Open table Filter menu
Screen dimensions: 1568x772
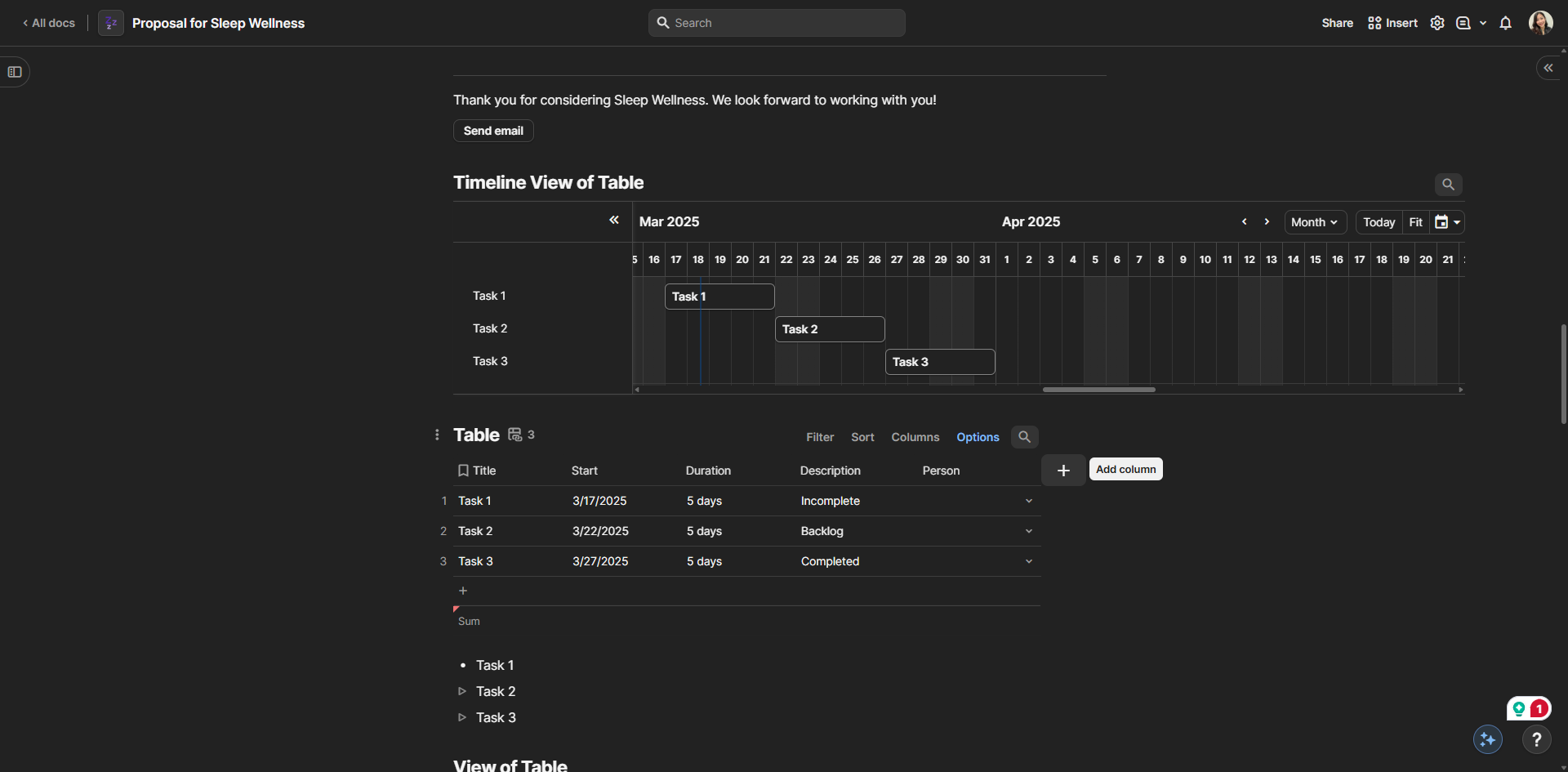pyautogui.click(x=820, y=437)
